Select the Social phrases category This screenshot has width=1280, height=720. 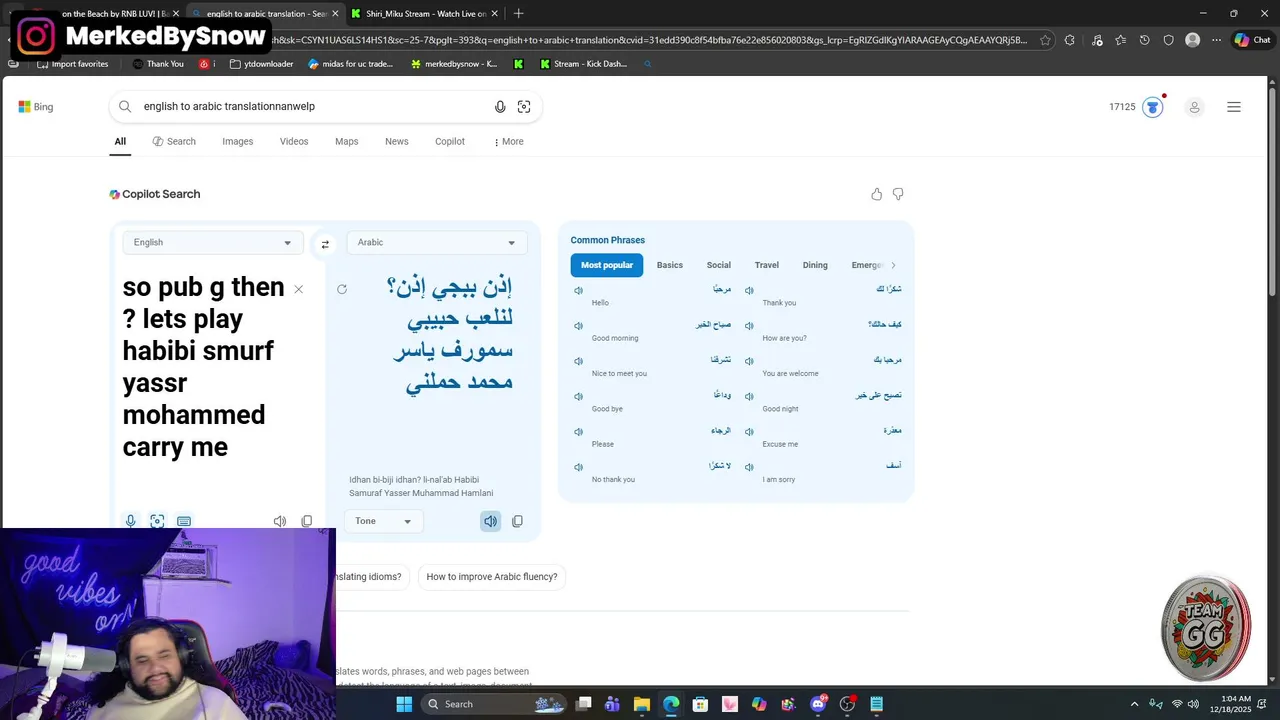tap(719, 265)
